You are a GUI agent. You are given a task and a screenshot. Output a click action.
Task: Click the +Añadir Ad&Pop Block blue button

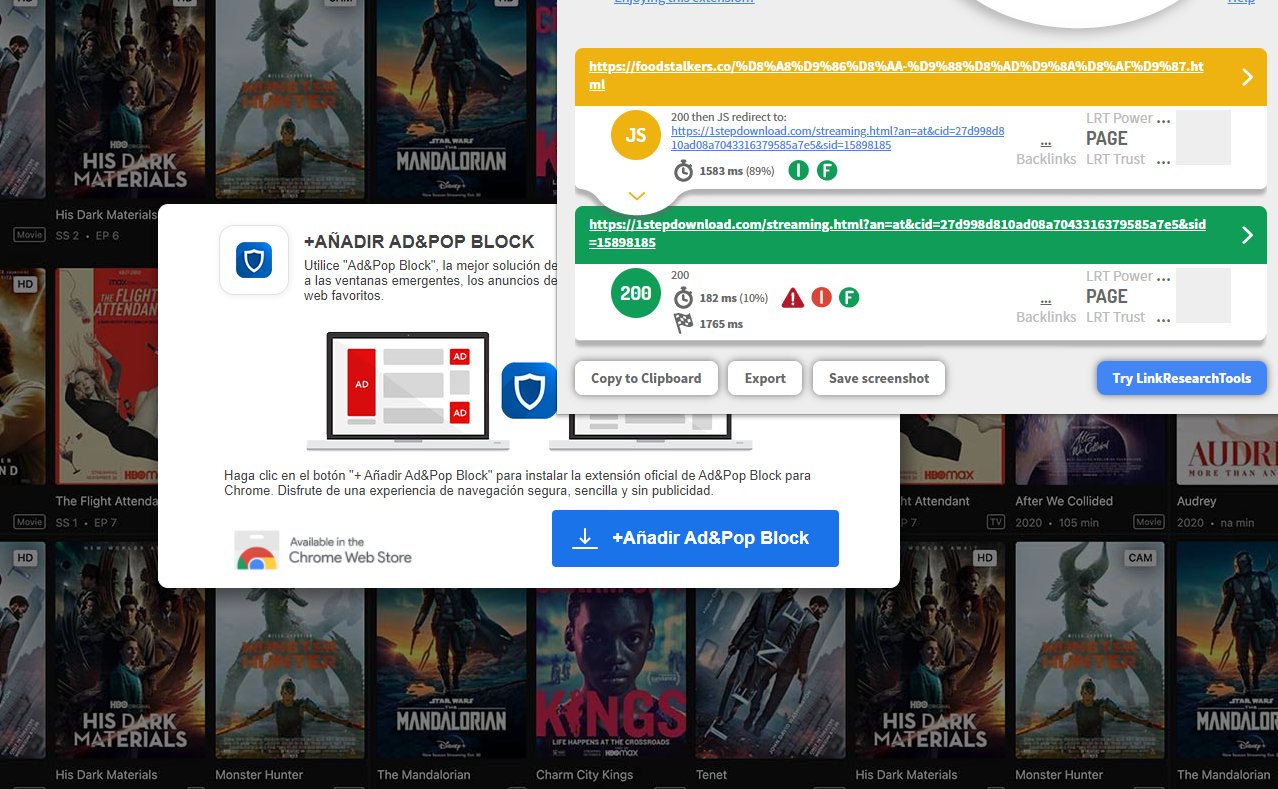[x=695, y=538]
